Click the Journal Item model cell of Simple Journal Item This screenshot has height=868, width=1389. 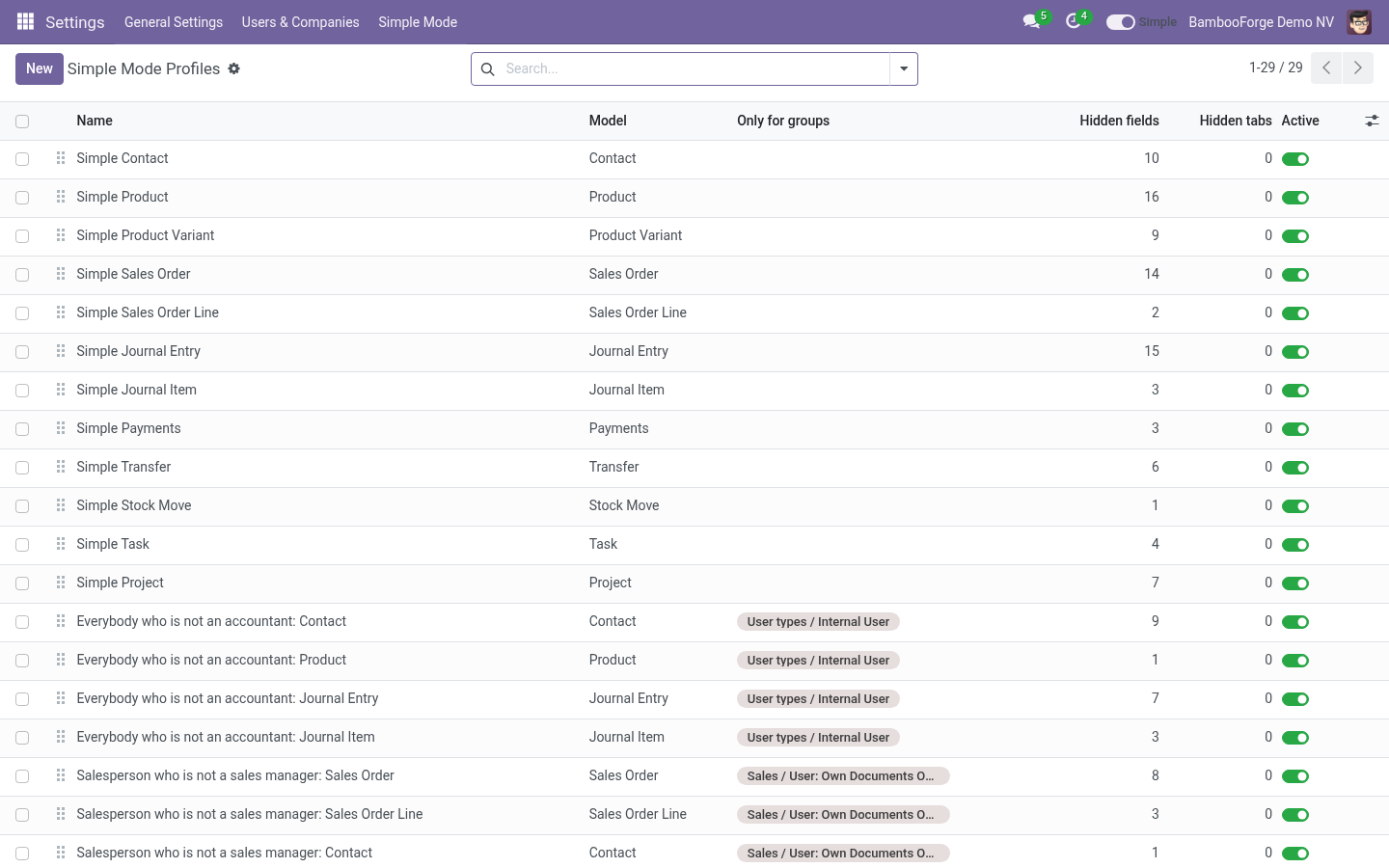[627, 390]
